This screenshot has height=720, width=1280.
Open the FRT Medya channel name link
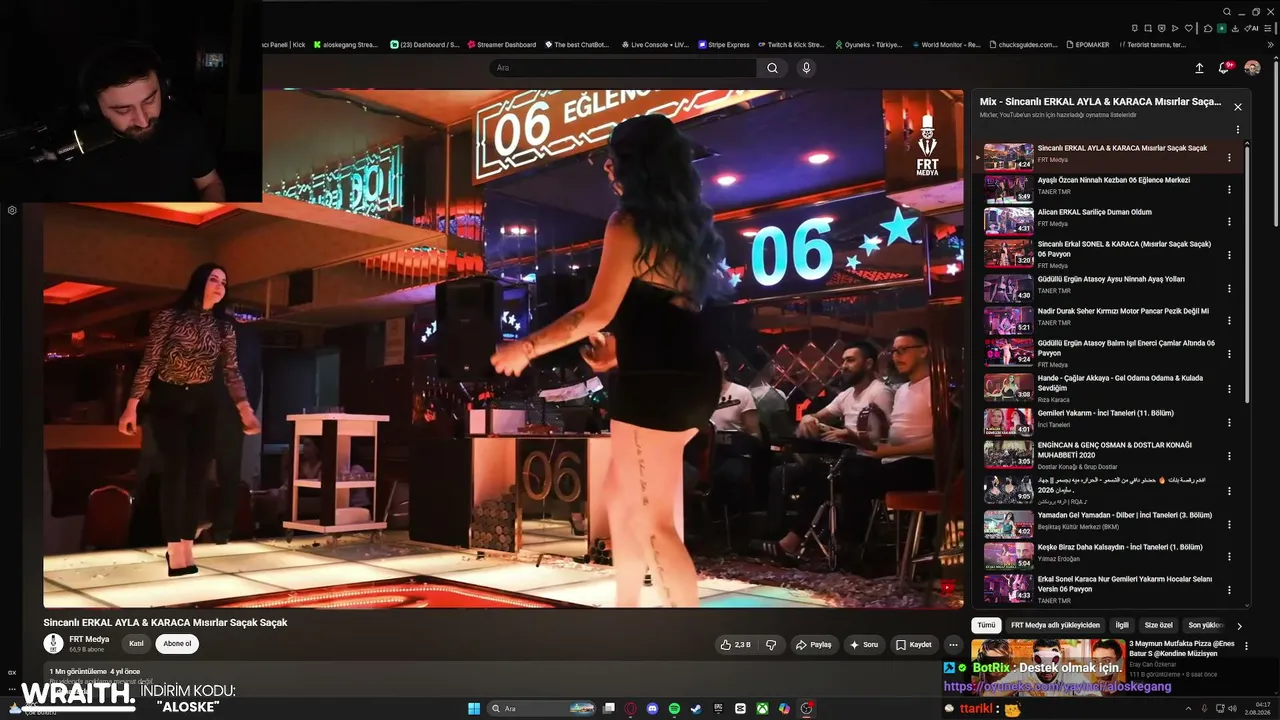pyautogui.click(x=89, y=639)
